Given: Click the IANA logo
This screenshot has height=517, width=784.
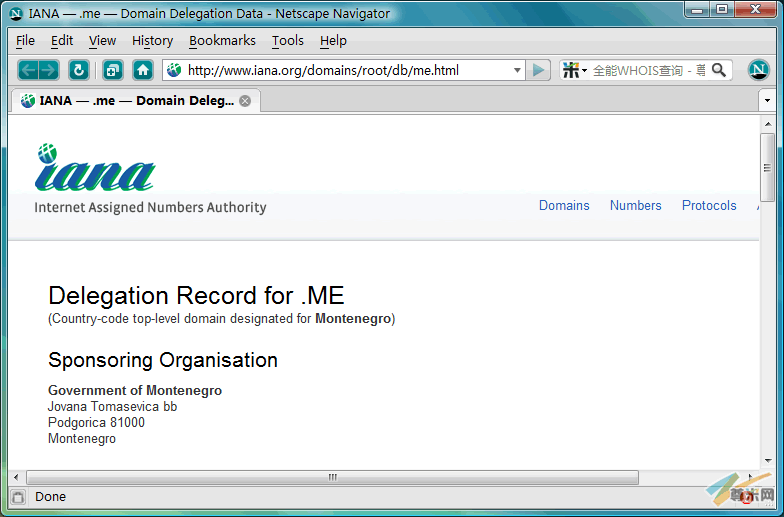Looking at the screenshot, I should click(95, 168).
